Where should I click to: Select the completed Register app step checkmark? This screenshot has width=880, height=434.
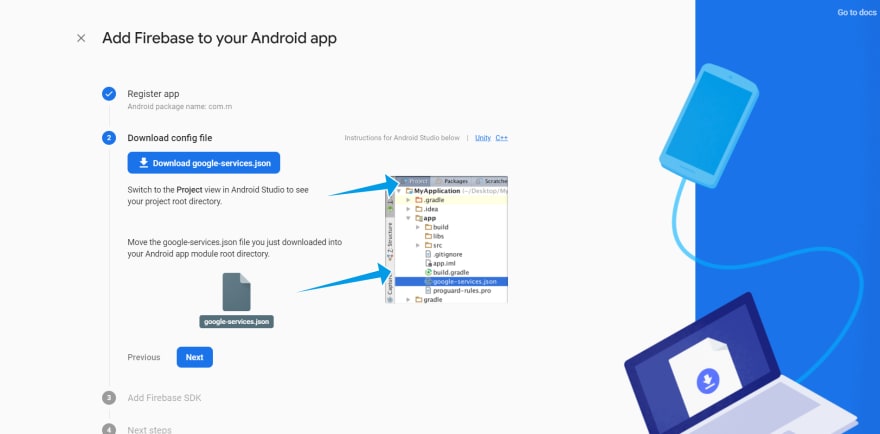tap(109, 94)
